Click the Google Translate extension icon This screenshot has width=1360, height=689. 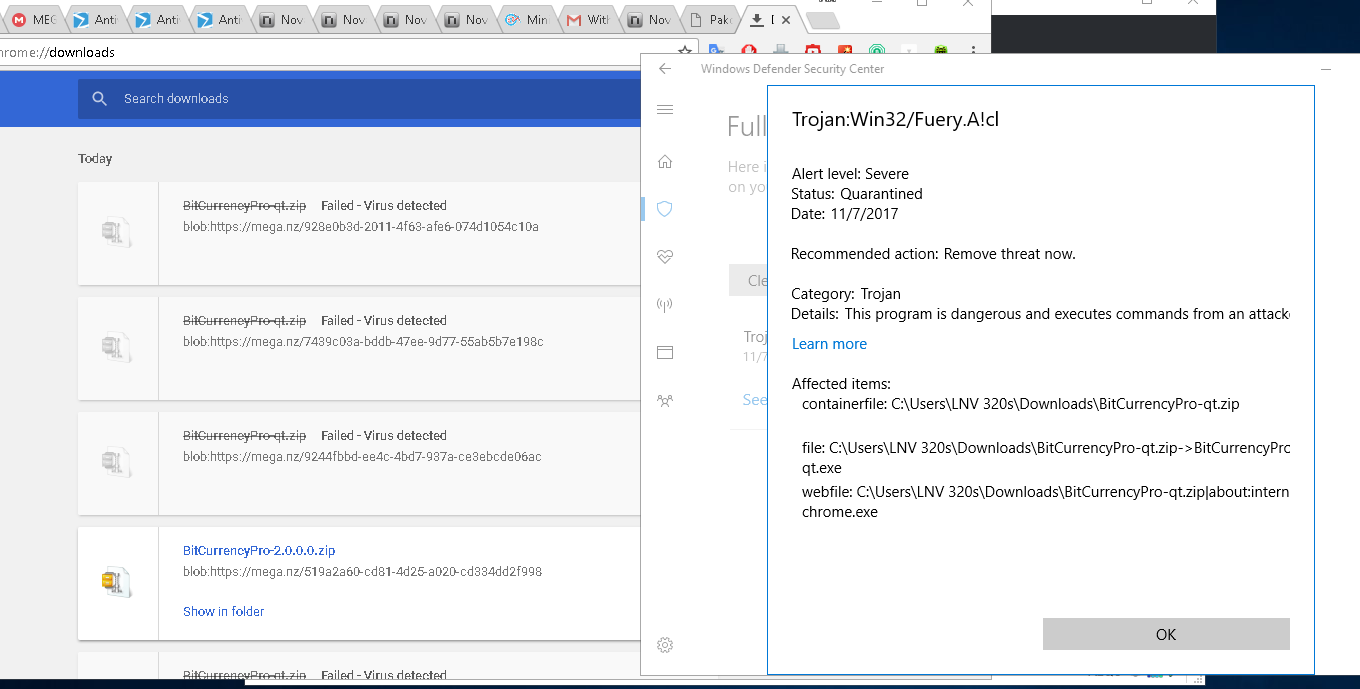716,51
